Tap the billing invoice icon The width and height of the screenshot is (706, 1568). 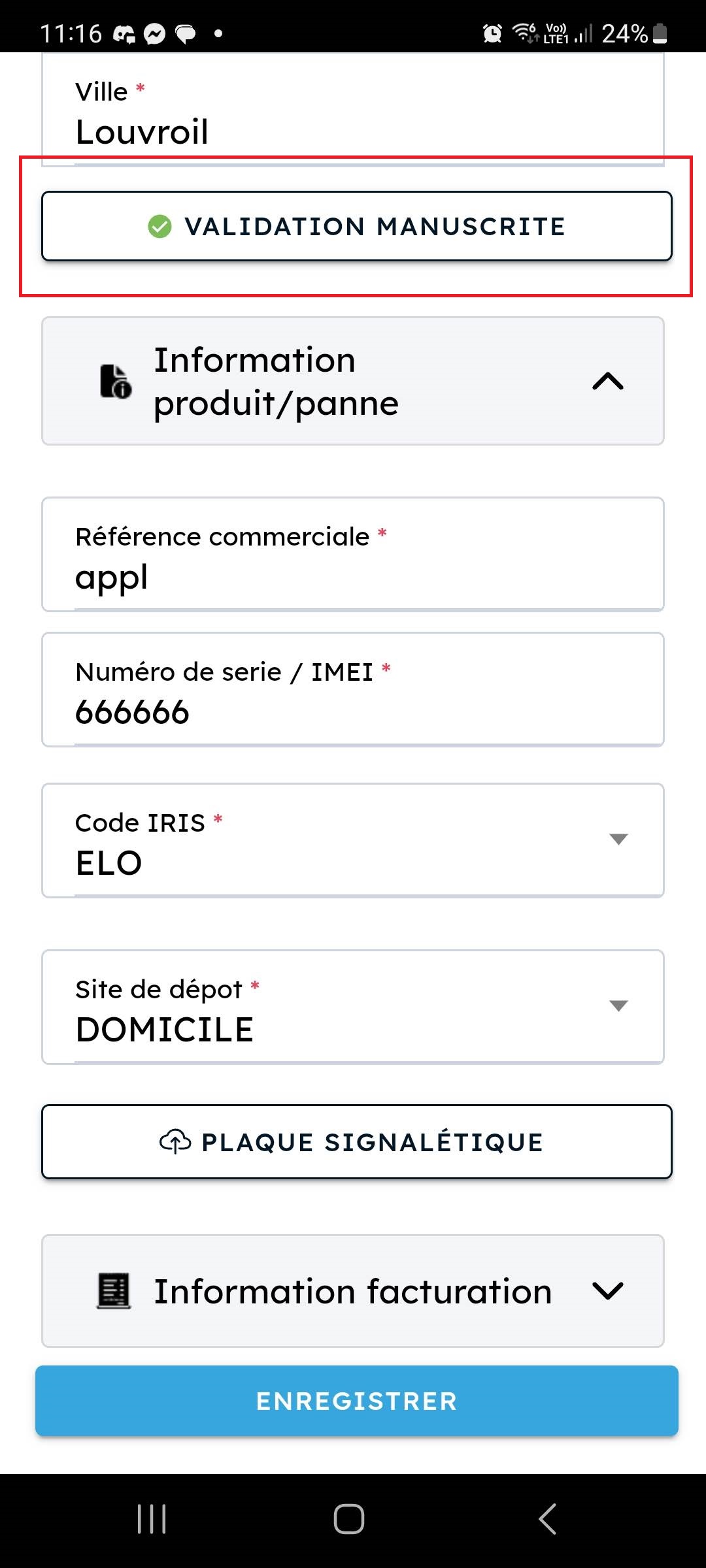[114, 1291]
